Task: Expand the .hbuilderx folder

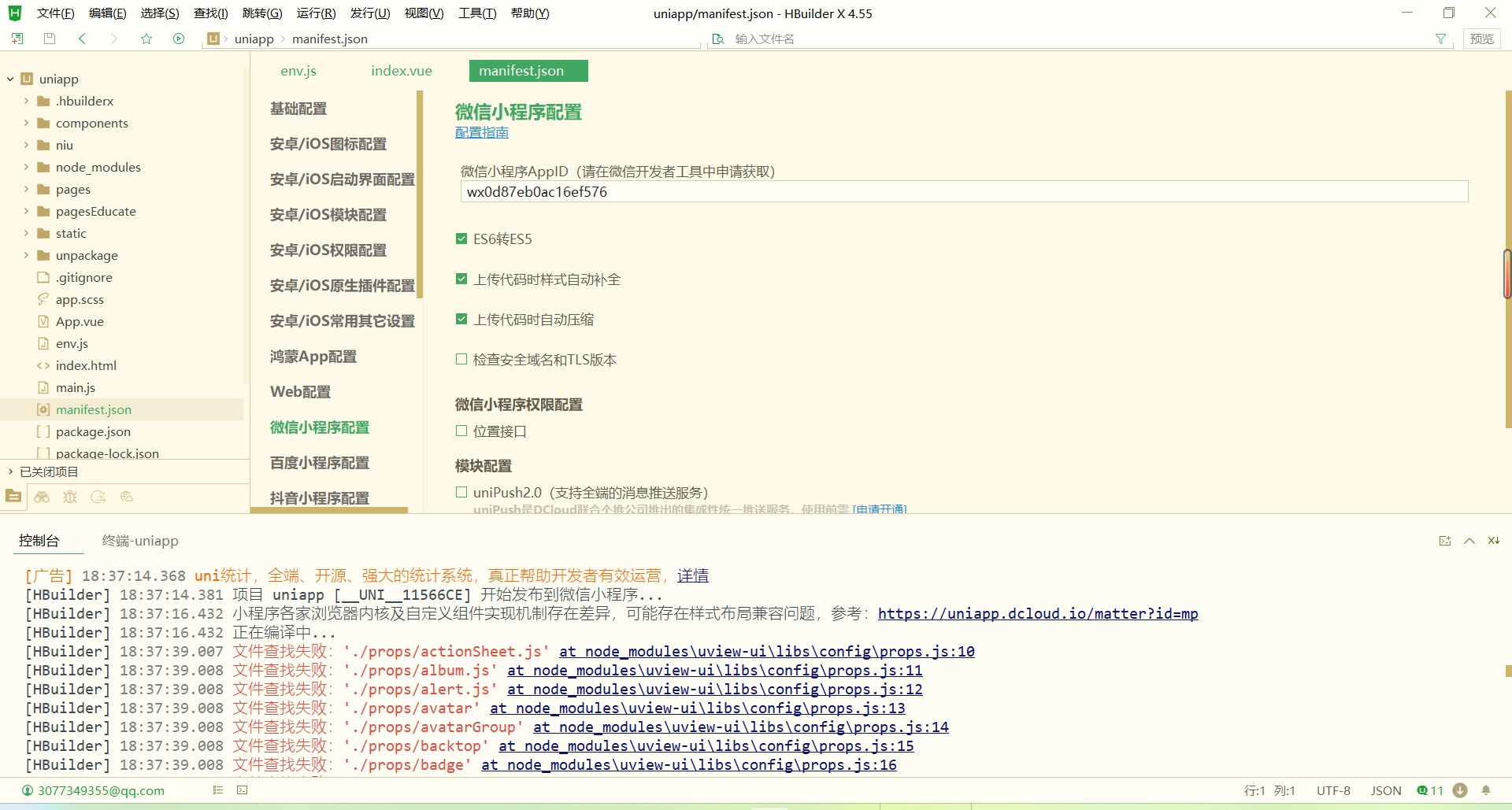Action: pos(26,101)
